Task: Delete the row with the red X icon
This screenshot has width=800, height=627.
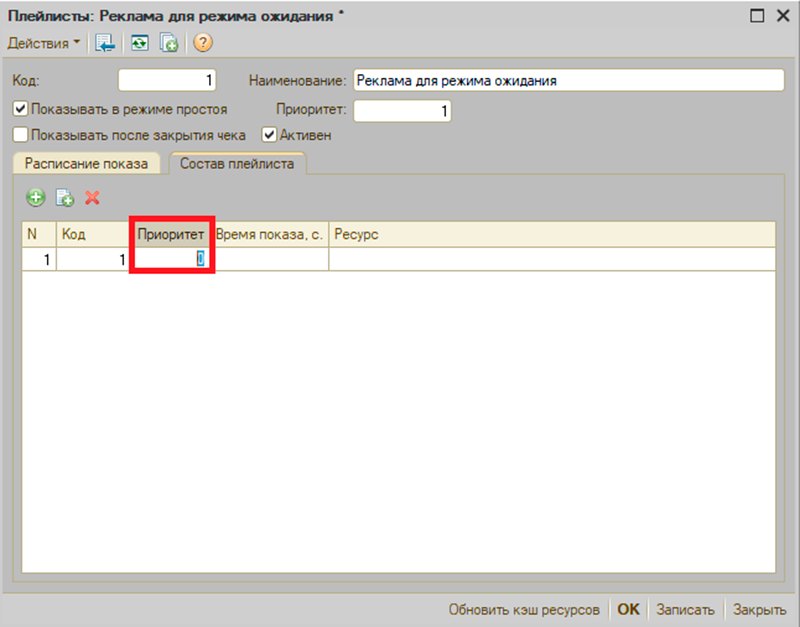Action: tap(92, 197)
